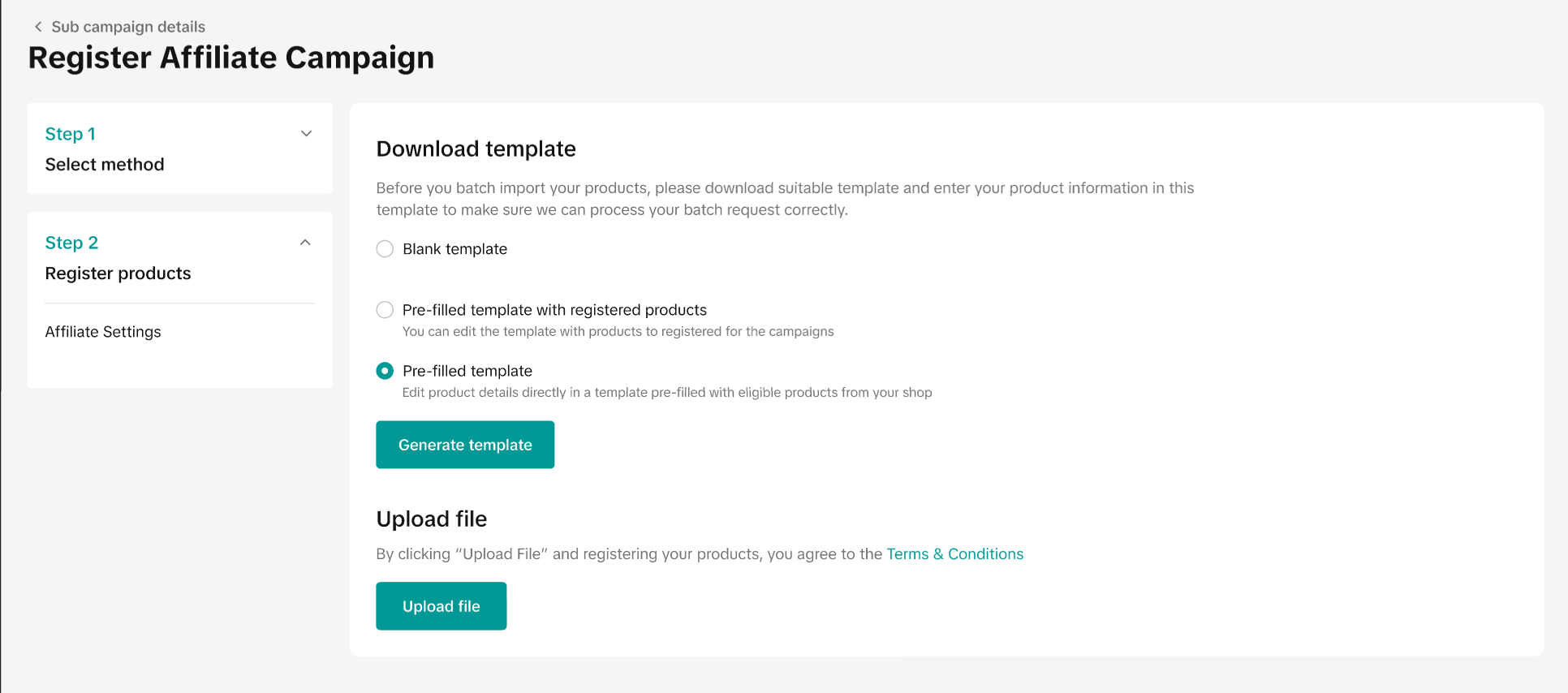Collapse Step 2 using its chevron
This screenshot has height=693, width=1568.
(x=305, y=243)
